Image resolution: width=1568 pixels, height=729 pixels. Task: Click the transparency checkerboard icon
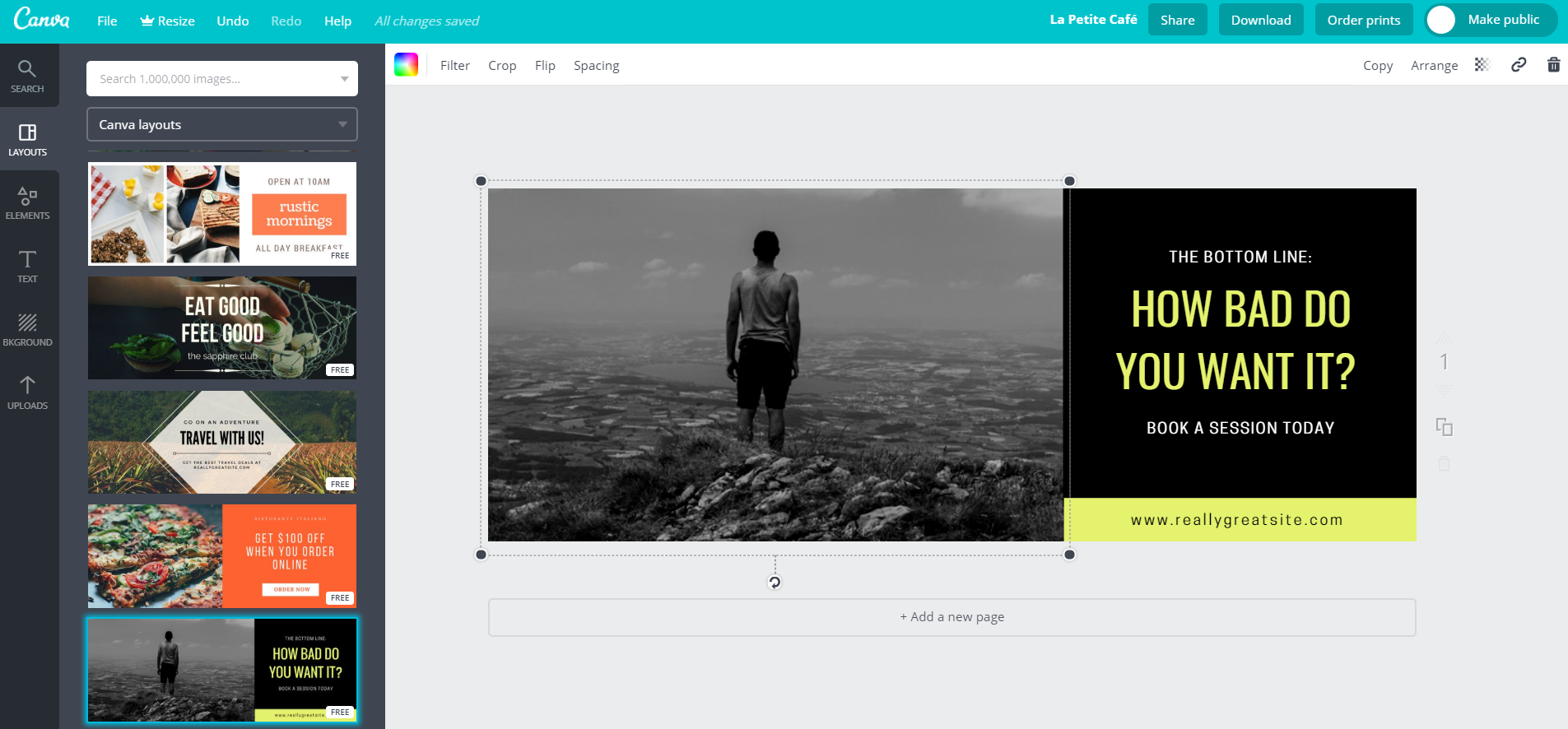[1482, 65]
